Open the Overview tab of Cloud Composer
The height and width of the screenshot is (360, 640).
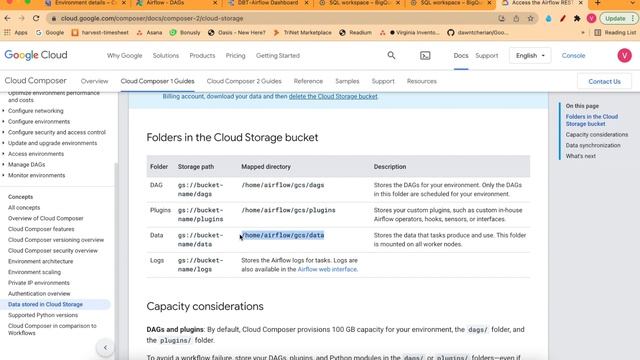tap(94, 81)
